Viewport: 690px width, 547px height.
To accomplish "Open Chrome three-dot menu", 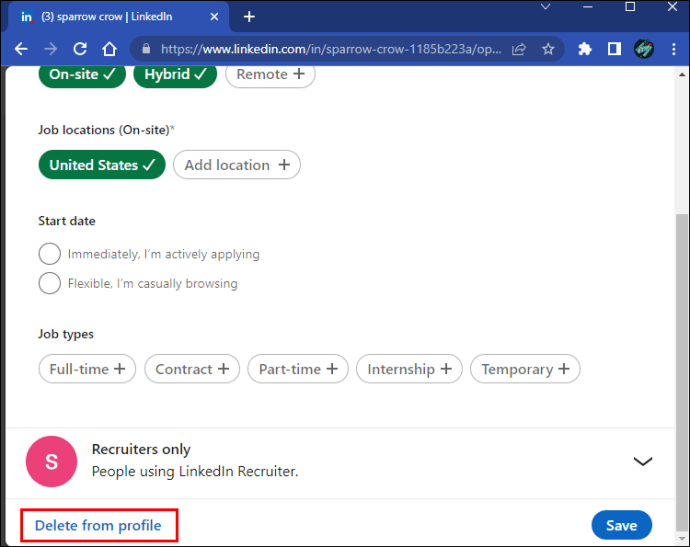I will click(674, 49).
